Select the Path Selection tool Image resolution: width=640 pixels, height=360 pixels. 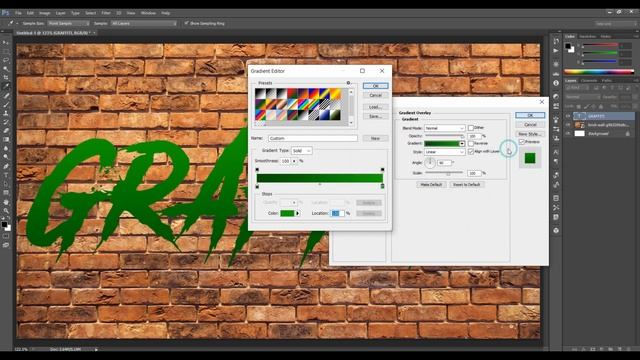pyautogui.click(x=6, y=184)
